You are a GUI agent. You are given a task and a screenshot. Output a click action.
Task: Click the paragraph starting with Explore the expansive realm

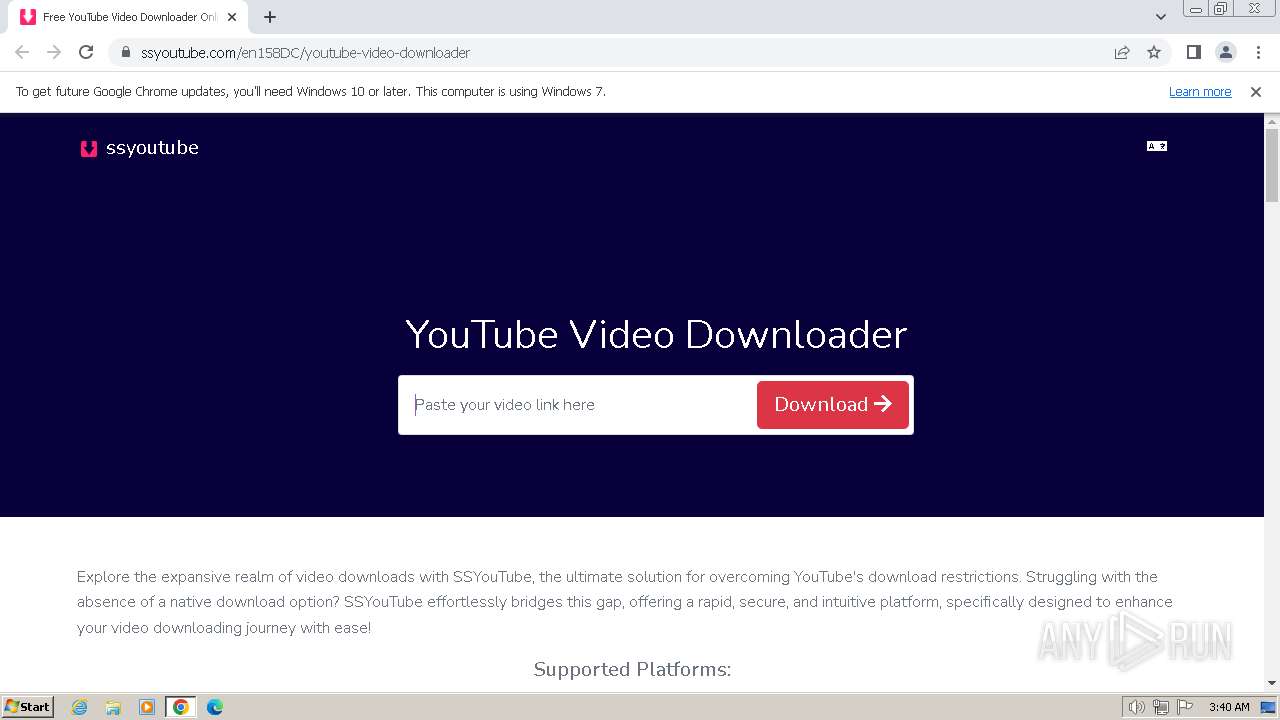click(x=625, y=602)
